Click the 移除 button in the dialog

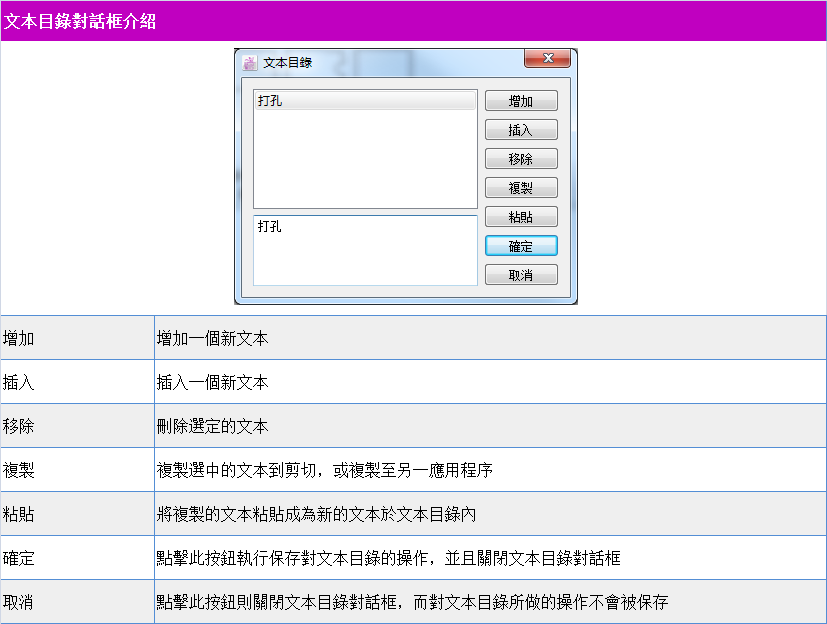click(x=521, y=159)
